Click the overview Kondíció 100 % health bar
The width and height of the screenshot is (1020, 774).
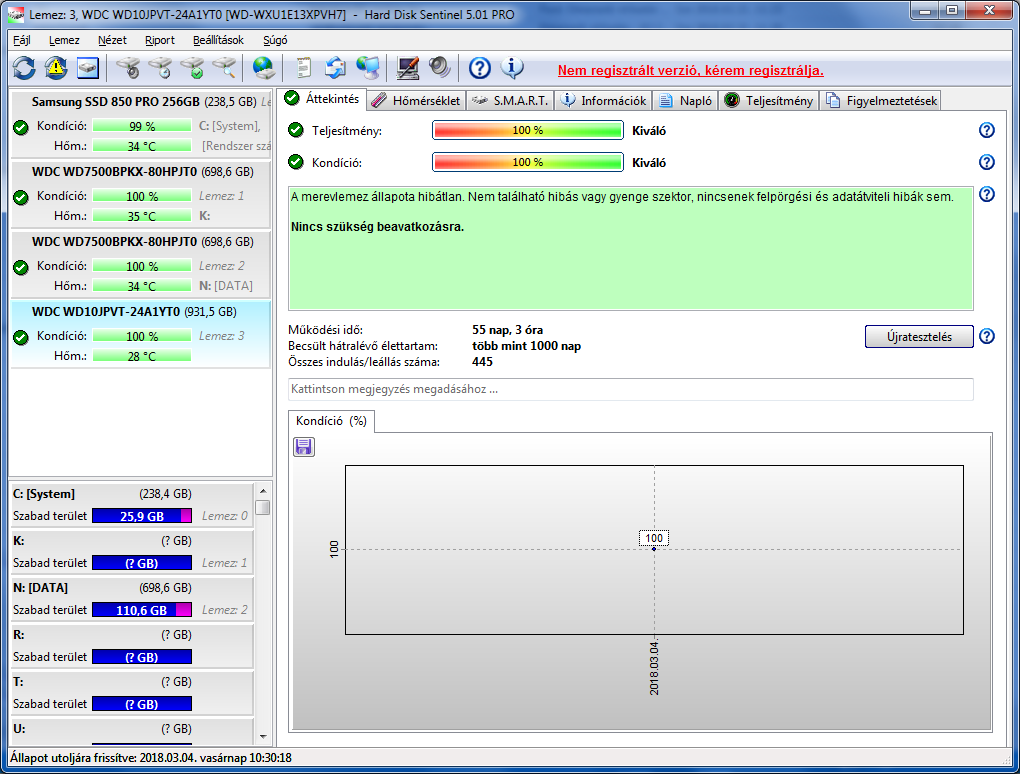pyautogui.click(x=528, y=162)
